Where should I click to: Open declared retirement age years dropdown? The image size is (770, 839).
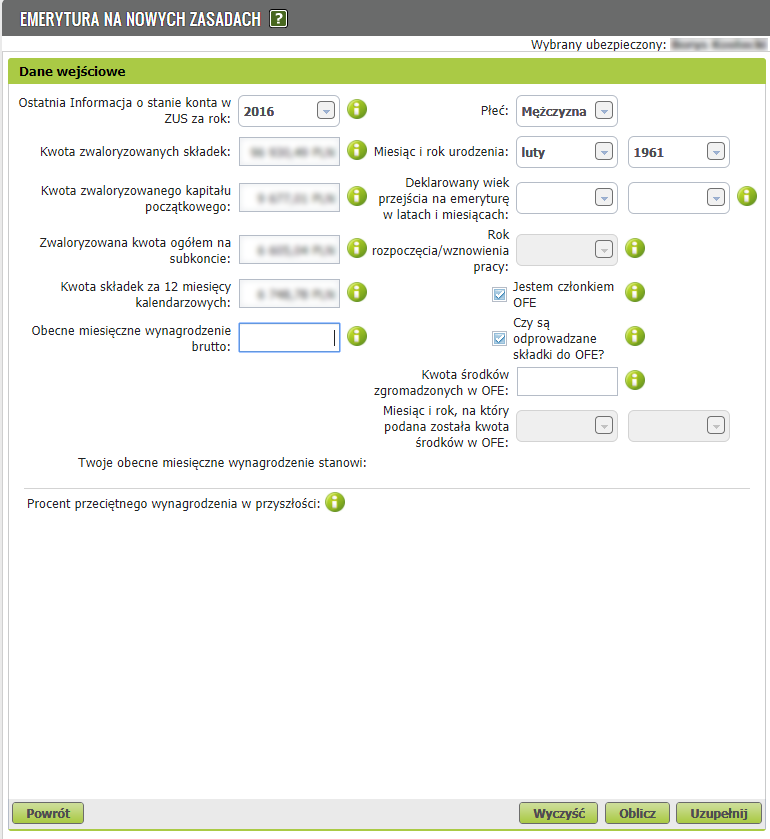click(567, 198)
